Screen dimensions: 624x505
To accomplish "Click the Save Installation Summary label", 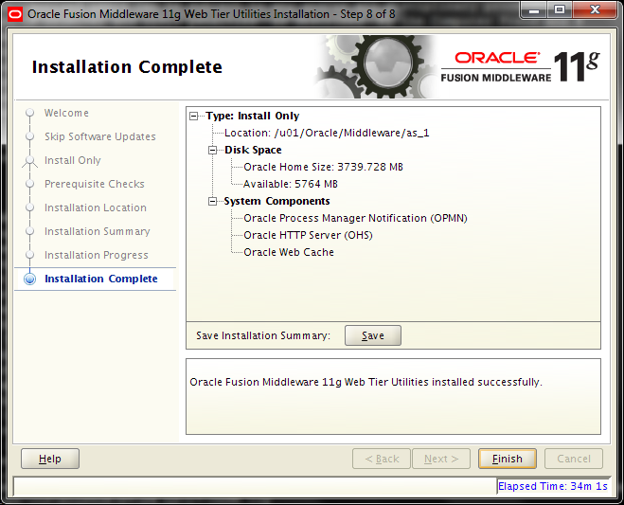I will pos(263,335).
